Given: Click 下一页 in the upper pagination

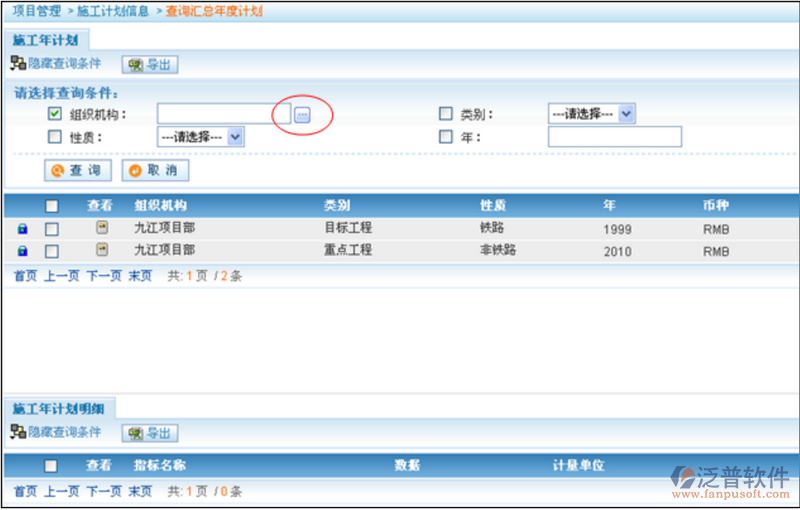Looking at the screenshot, I should pyautogui.click(x=104, y=276).
